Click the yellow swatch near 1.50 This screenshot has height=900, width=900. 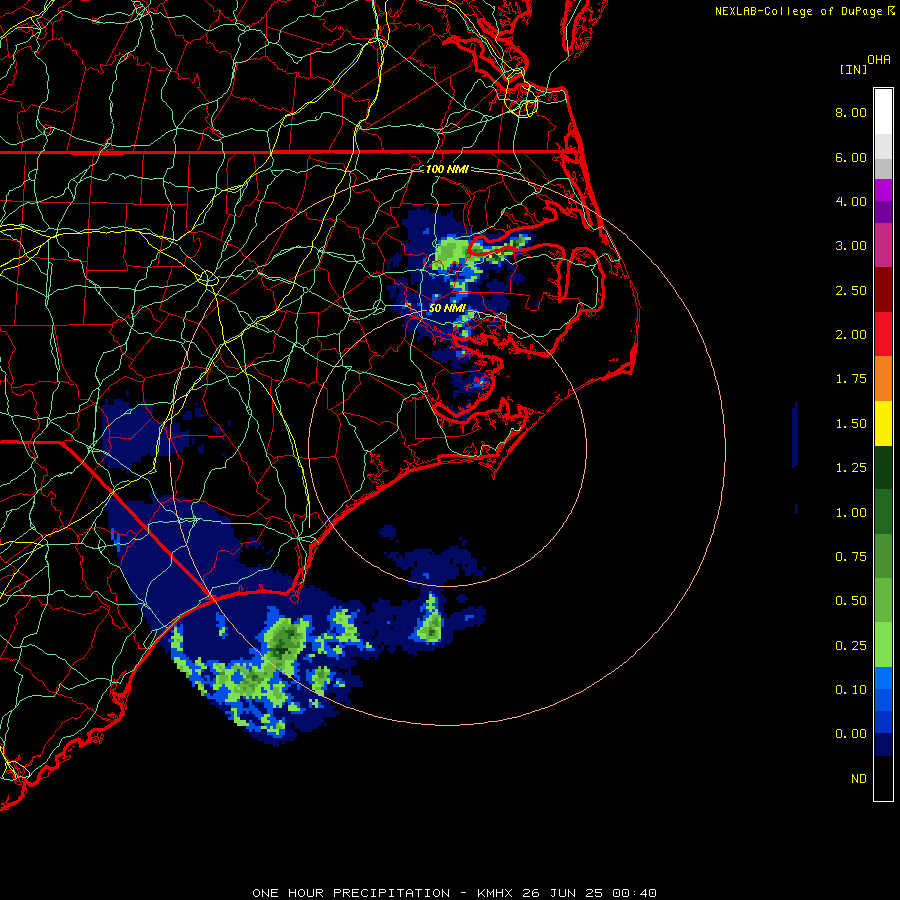coord(883,424)
